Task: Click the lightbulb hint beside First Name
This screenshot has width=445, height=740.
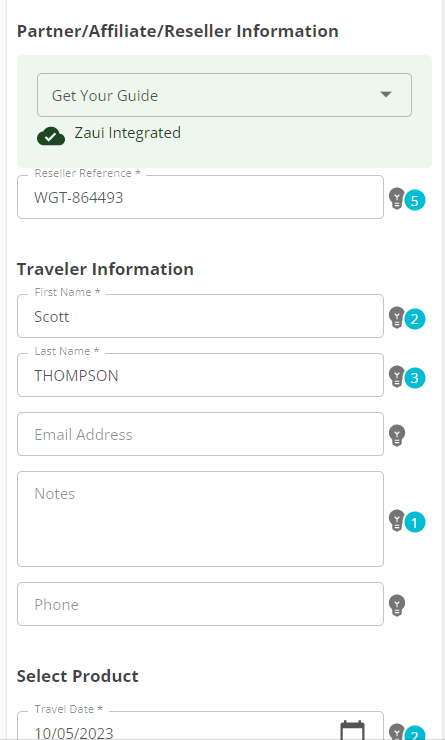Action: [x=396, y=318]
